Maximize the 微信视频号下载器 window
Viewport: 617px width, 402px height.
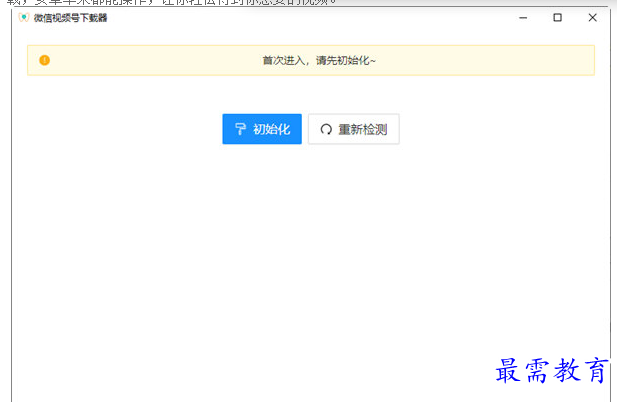[x=558, y=18]
